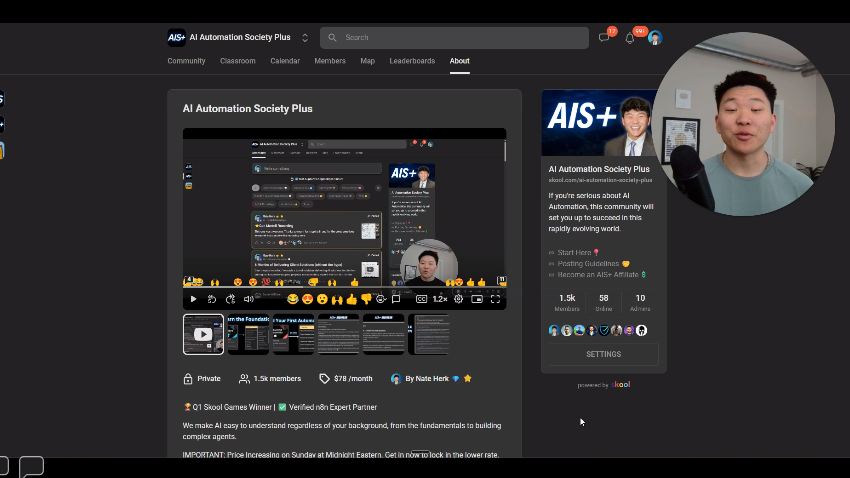Click the rewind icon in video player
This screenshot has width=850, height=478.
[212, 299]
